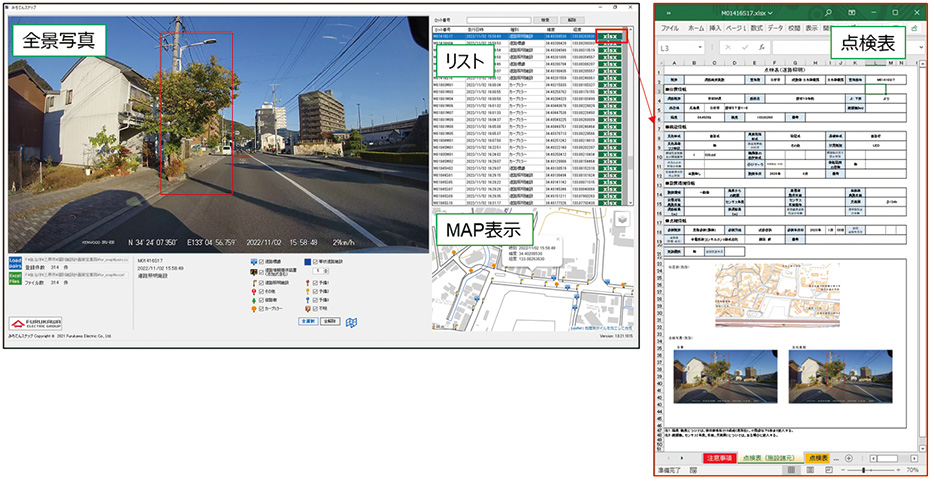Click the map layers icon
930x479 pixels.
coord(620,221)
